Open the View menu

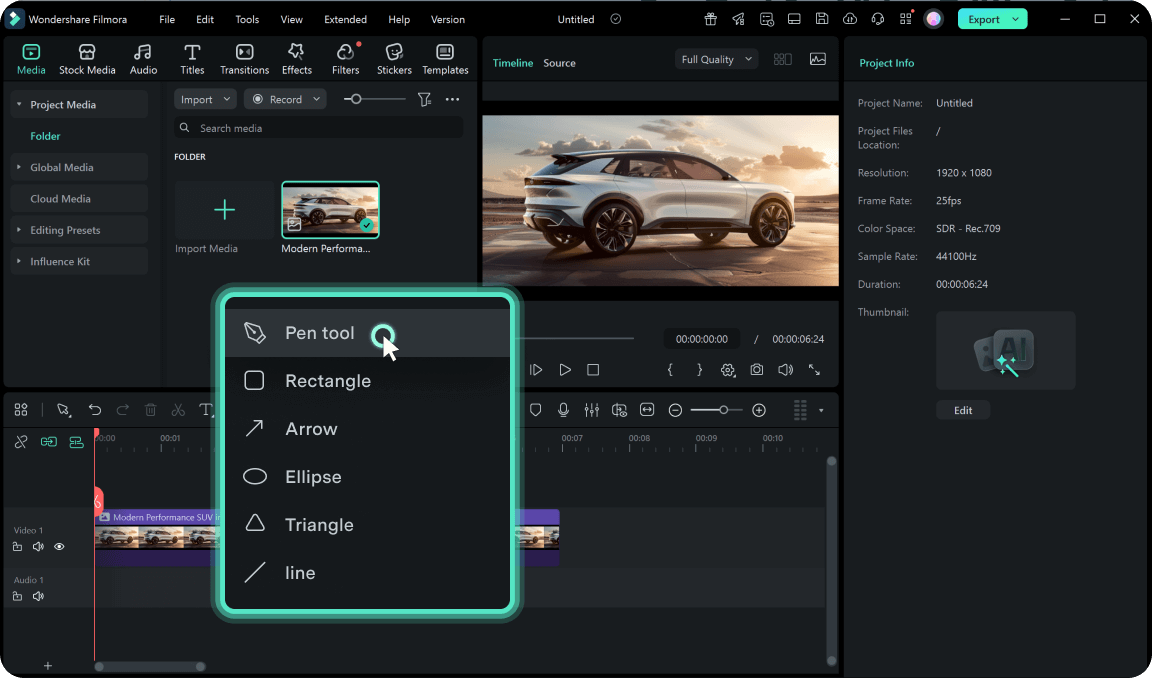[291, 19]
